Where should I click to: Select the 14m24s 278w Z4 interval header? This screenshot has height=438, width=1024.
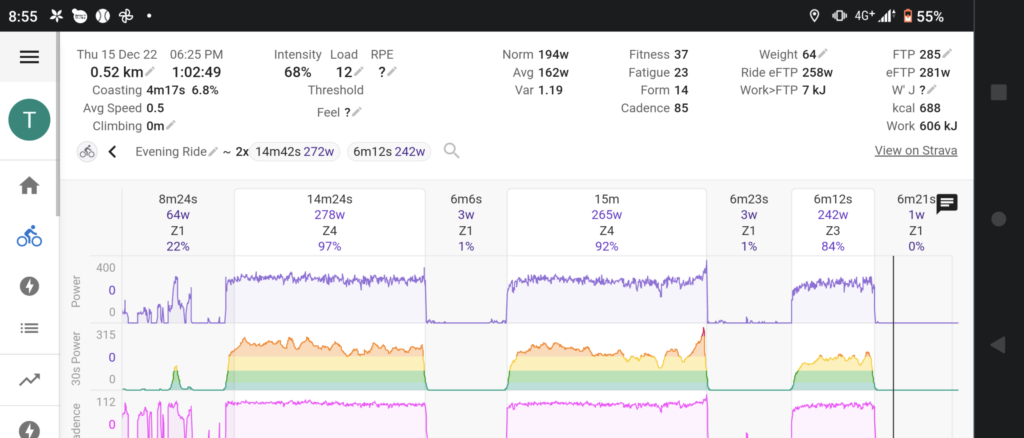coord(328,221)
